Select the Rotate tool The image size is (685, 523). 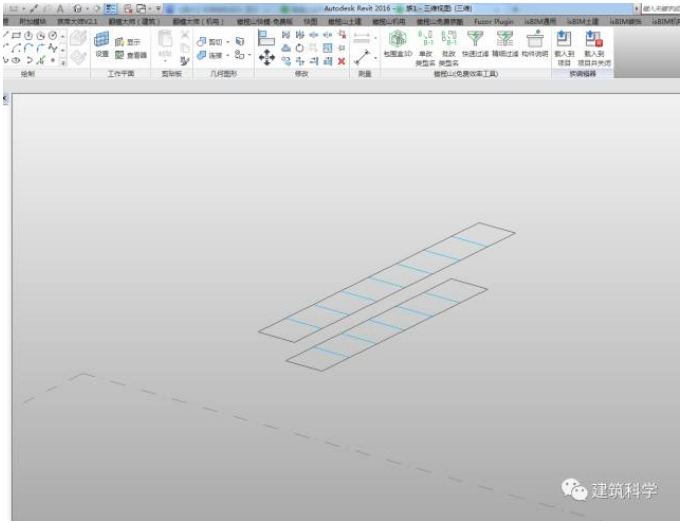coord(300,48)
